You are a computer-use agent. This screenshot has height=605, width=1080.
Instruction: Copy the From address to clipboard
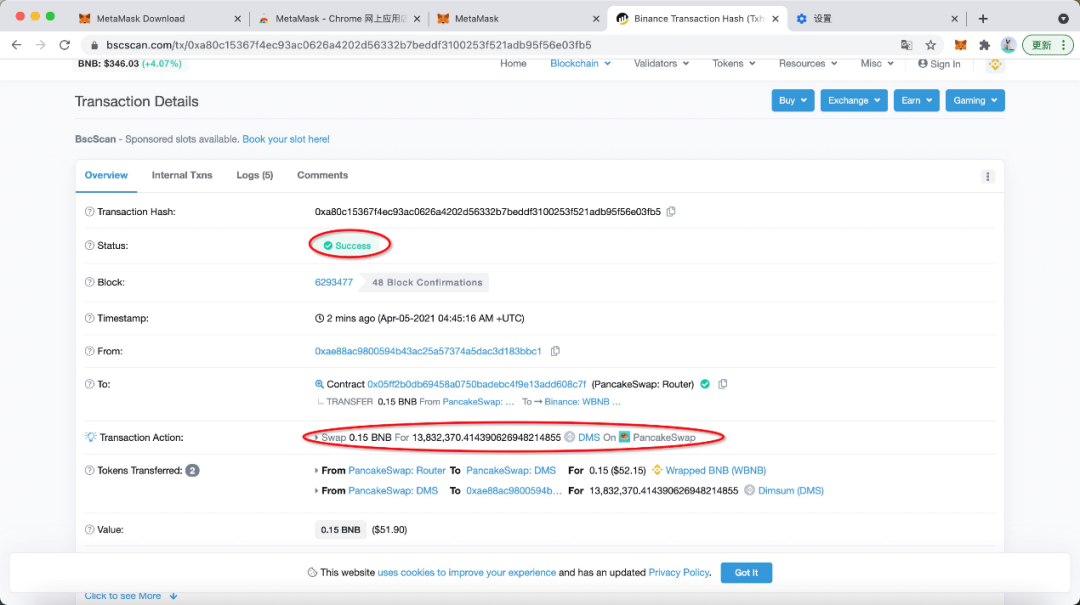pos(555,351)
